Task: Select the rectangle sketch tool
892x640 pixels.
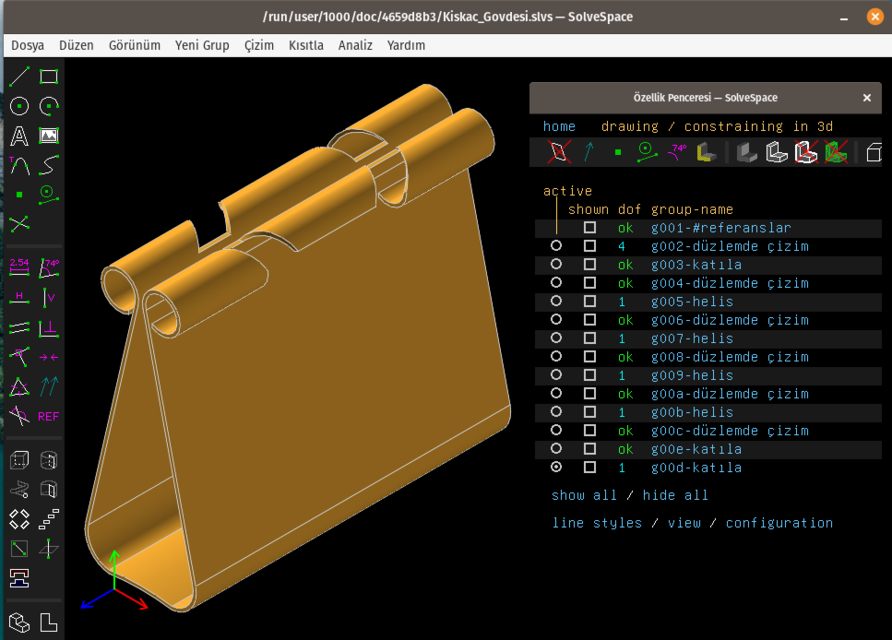Action: 47,75
